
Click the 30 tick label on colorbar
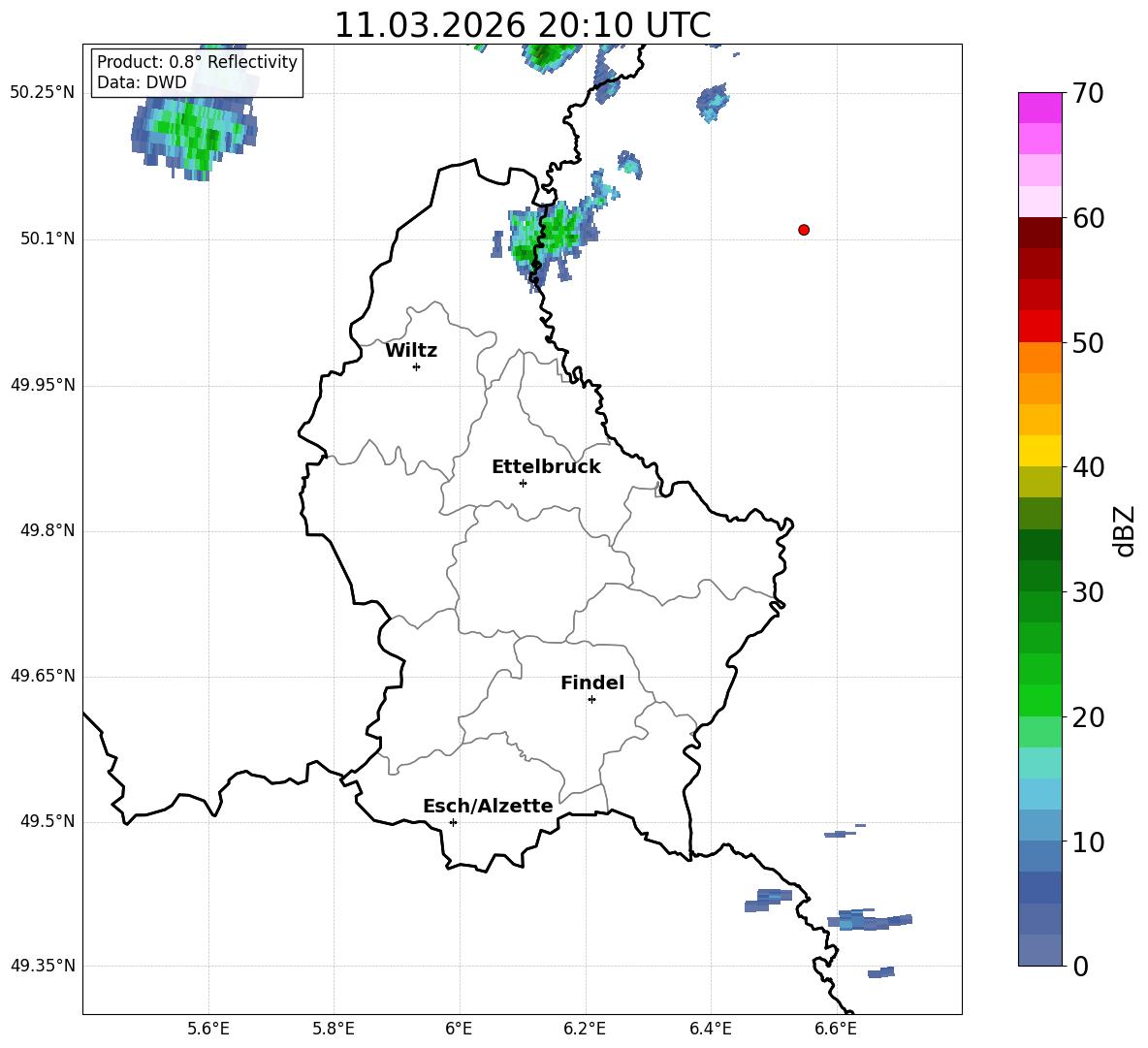[1088, 592]
